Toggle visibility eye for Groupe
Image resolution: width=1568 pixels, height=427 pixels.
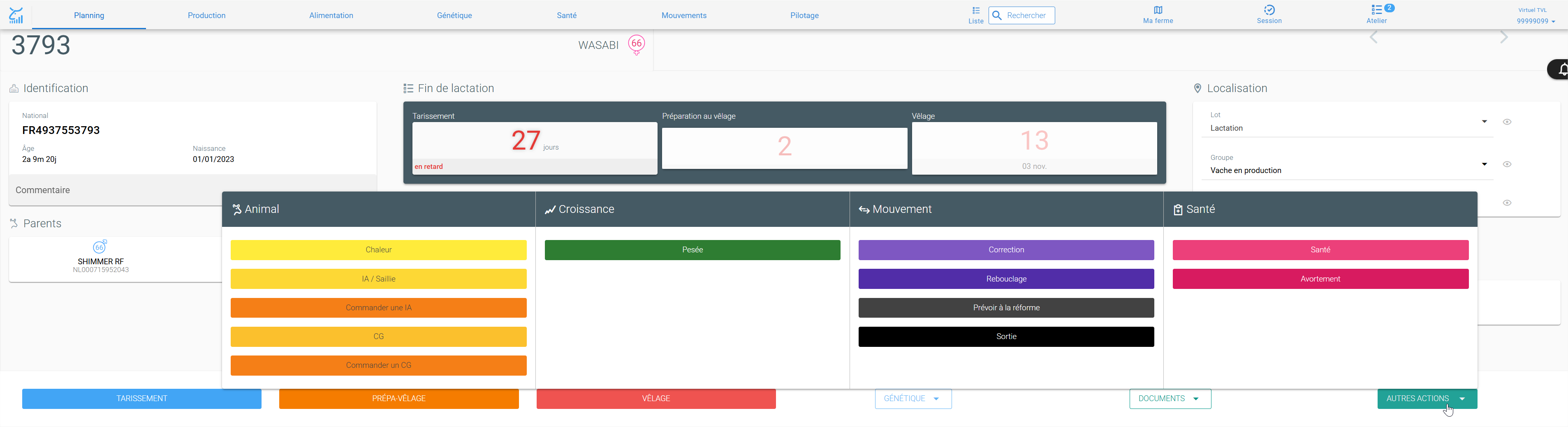pyautogui.click(x=1507, y=164)
